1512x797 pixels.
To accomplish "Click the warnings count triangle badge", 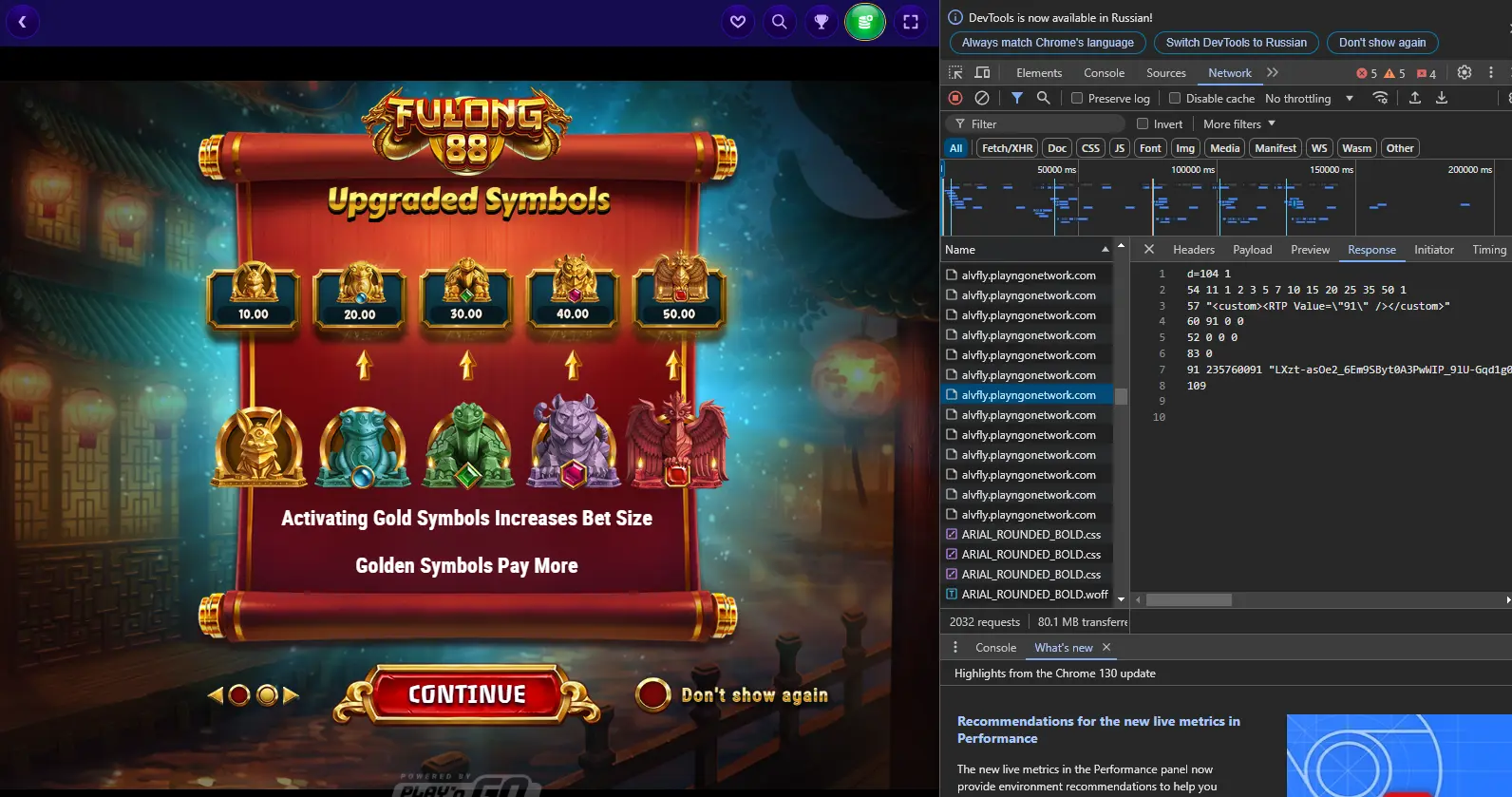I will pyautogui.click(x=1395, y=73).
